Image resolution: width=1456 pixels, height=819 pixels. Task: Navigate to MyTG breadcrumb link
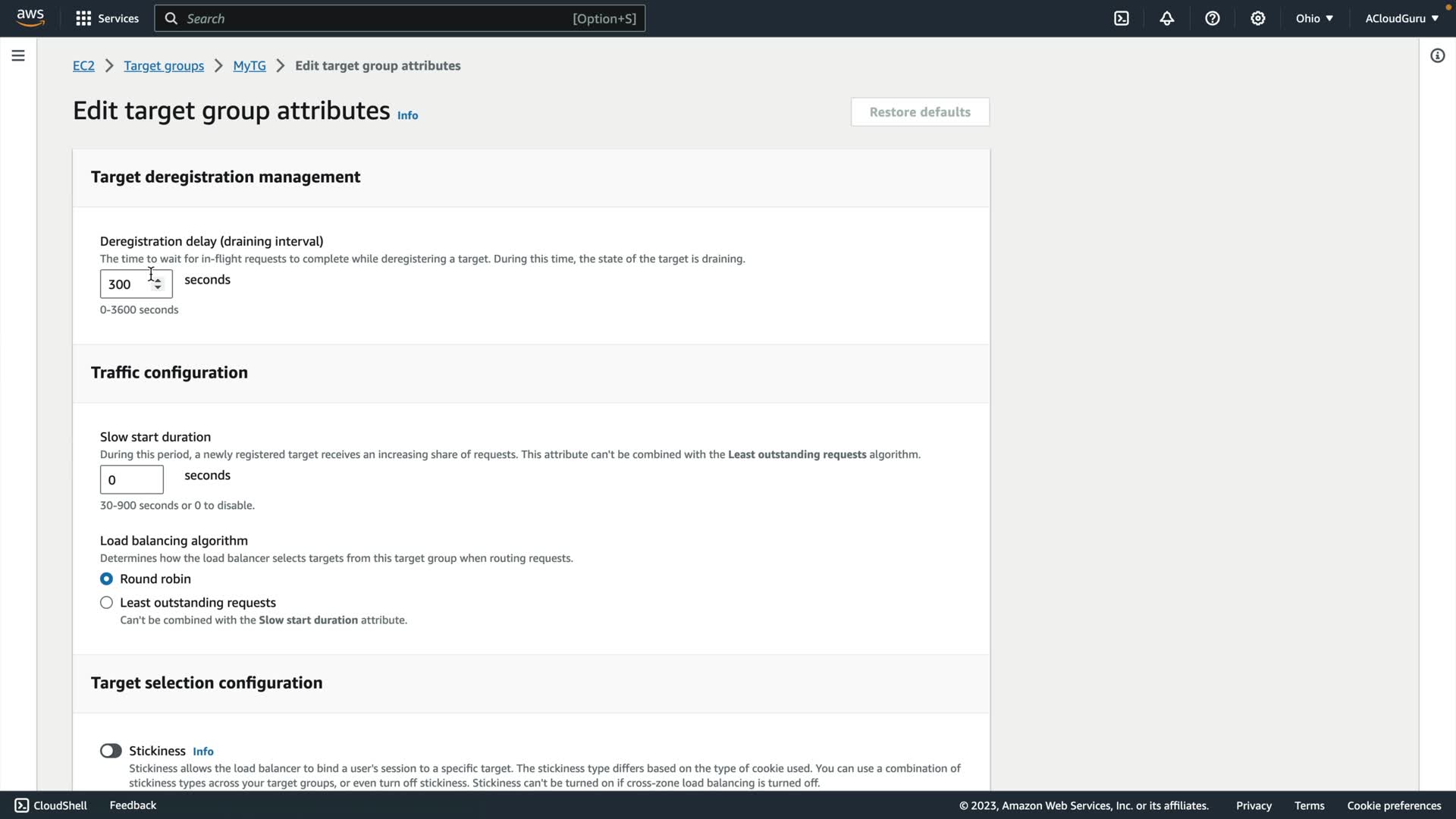pos(249,66)
